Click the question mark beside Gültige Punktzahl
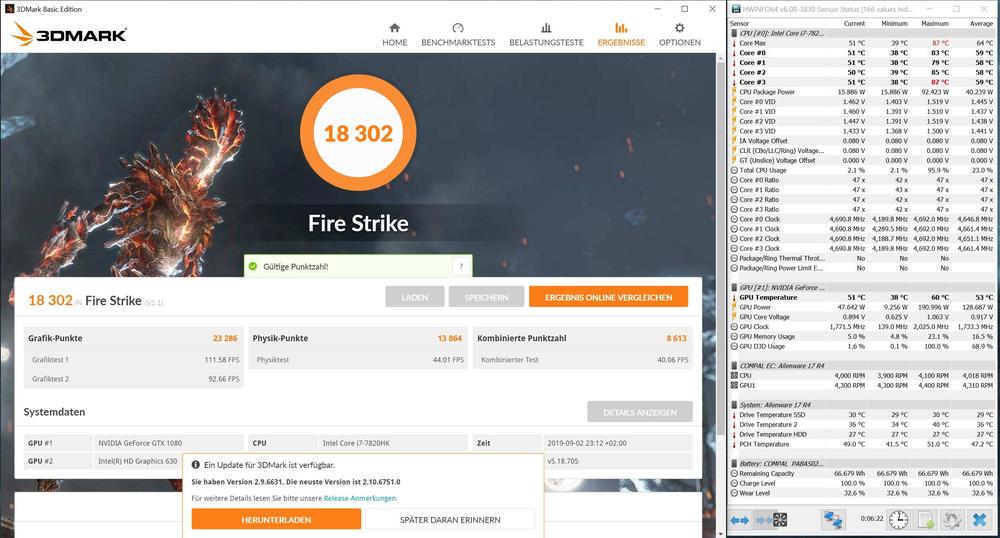The image size is (1000, 538). click(459, 267)
